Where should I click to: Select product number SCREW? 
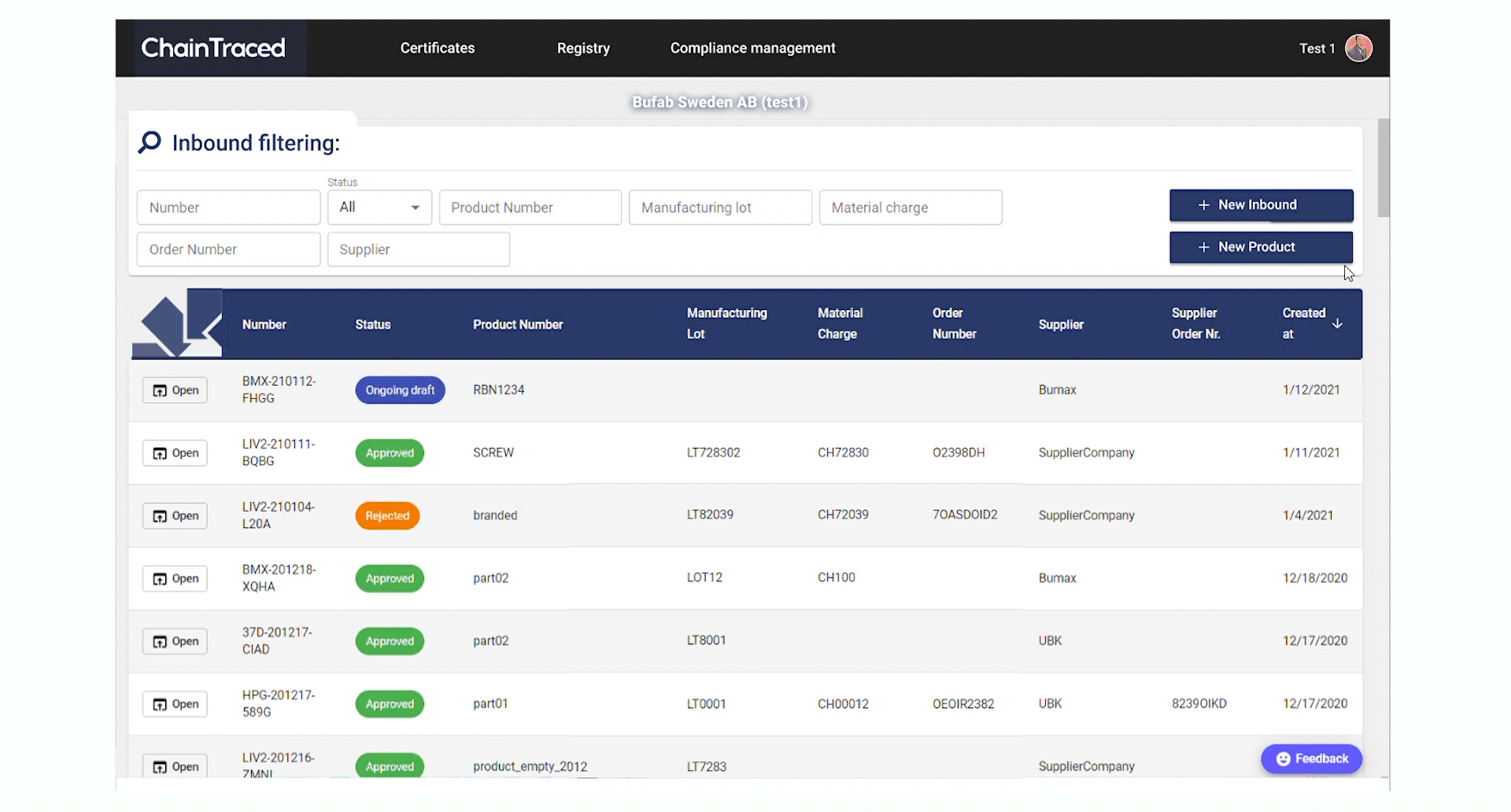coord(493,452)
